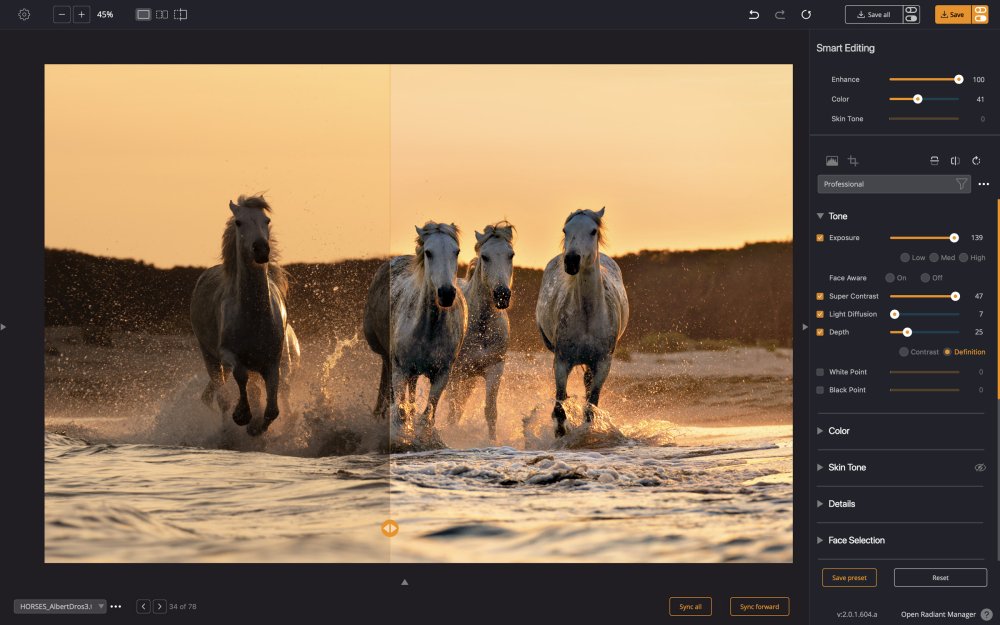
Task: Open help question mark icon
Action: coord(987,614)
